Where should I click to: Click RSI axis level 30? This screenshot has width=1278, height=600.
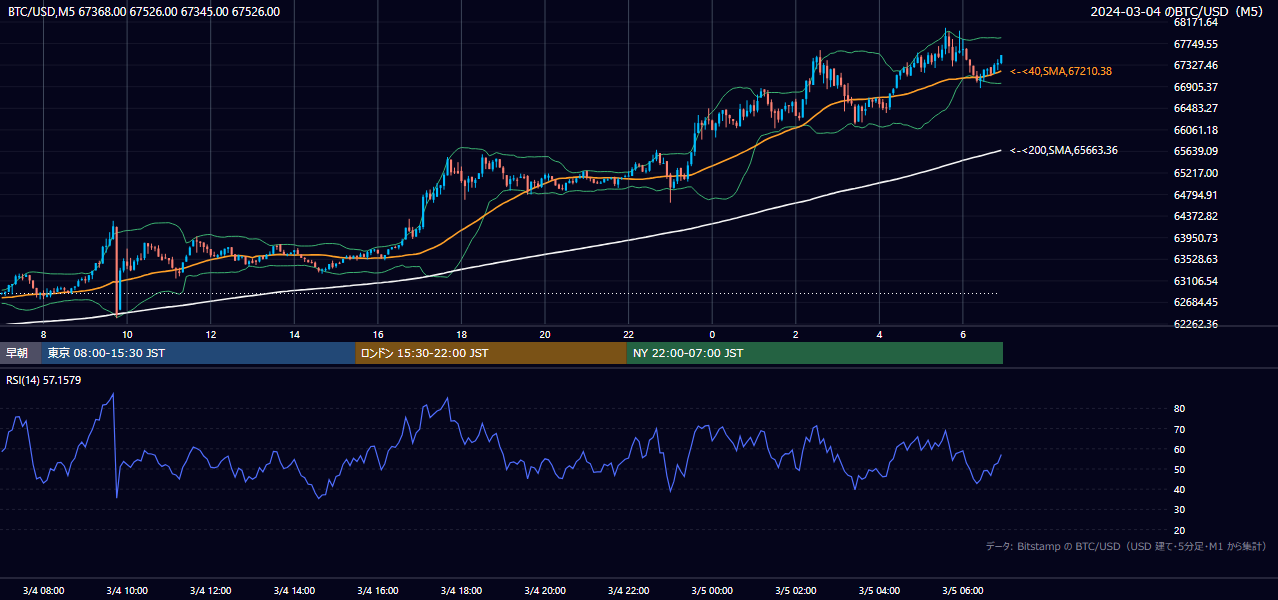pos(1179,510)
